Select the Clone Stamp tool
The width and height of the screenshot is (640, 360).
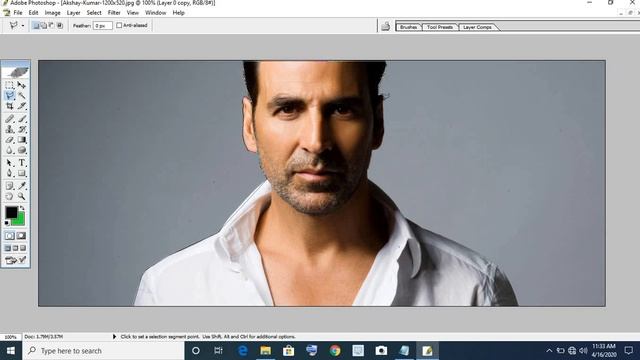coord(10,129)
